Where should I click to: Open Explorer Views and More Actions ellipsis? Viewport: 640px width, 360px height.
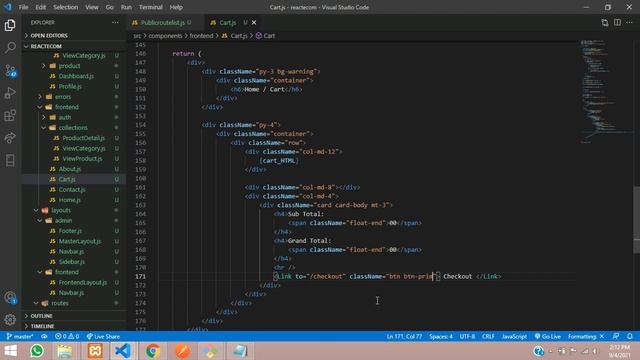(116, 22)
